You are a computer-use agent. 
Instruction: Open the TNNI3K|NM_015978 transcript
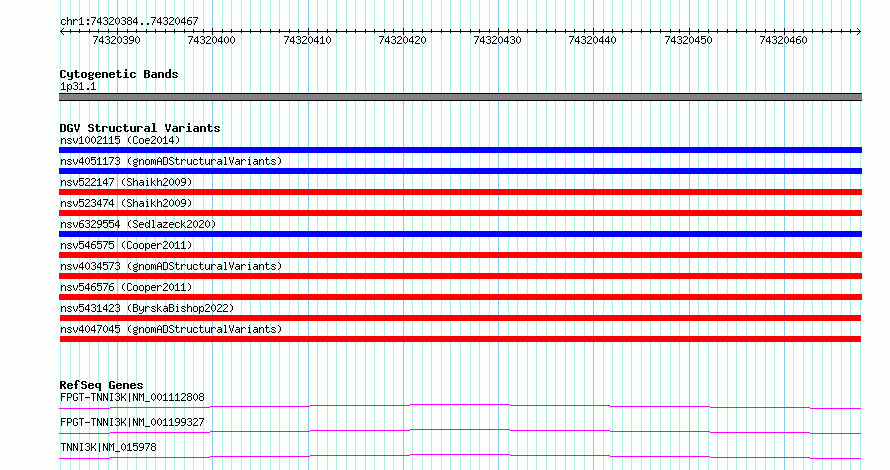(108, 447)
